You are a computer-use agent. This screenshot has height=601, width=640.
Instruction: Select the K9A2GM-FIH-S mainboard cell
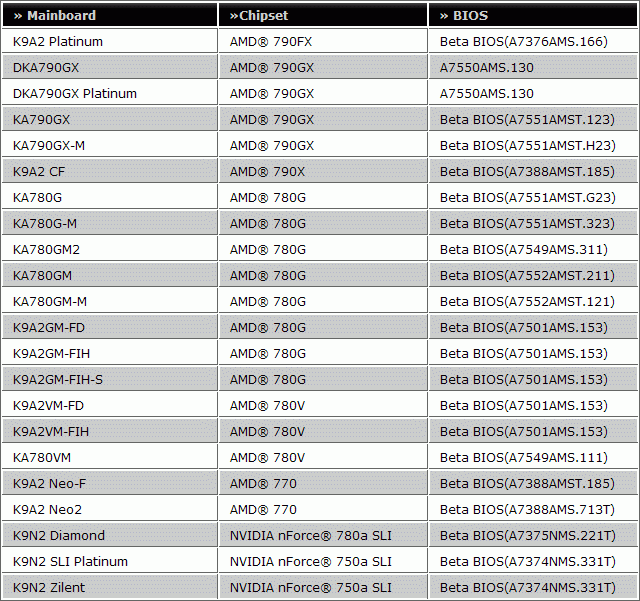[x=58, y=380]
